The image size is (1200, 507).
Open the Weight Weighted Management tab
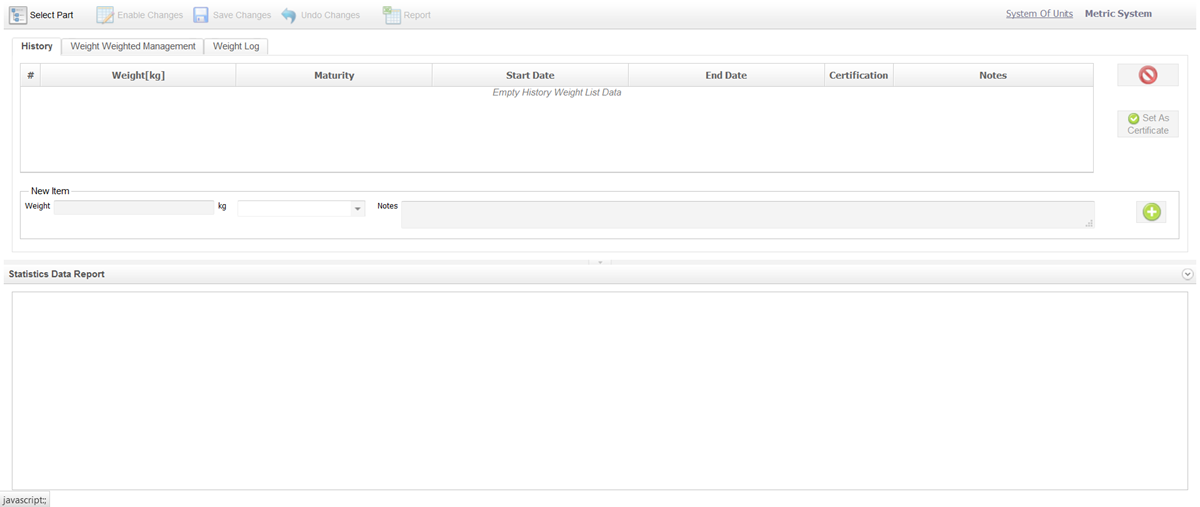[x=133, y=46]
